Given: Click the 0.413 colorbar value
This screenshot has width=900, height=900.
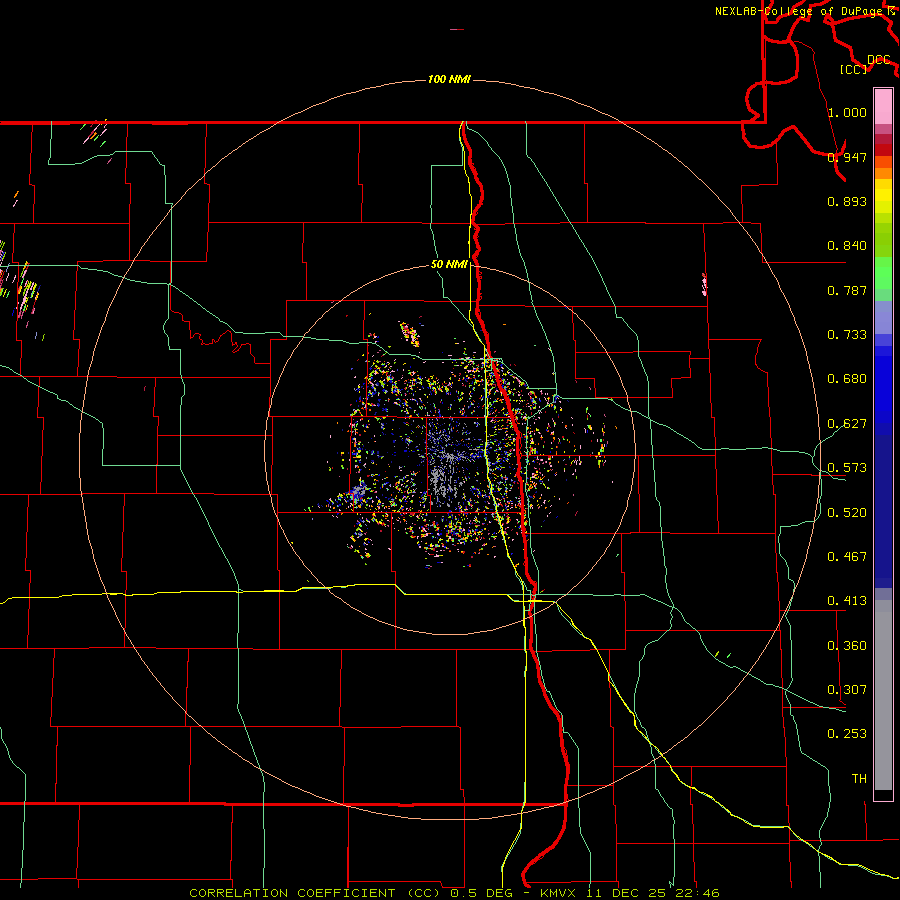Looking at the screenshot, I should [x=847, y=601].
